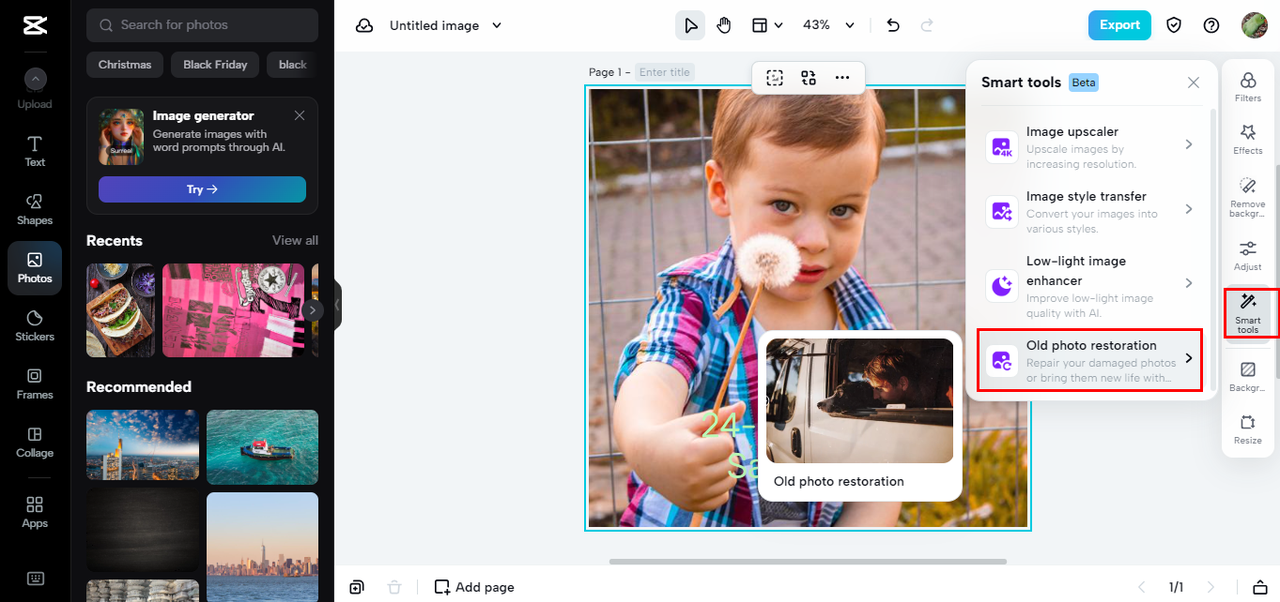
Task: Close the Smart tools panel
Action: click(x=1193, y=83)
